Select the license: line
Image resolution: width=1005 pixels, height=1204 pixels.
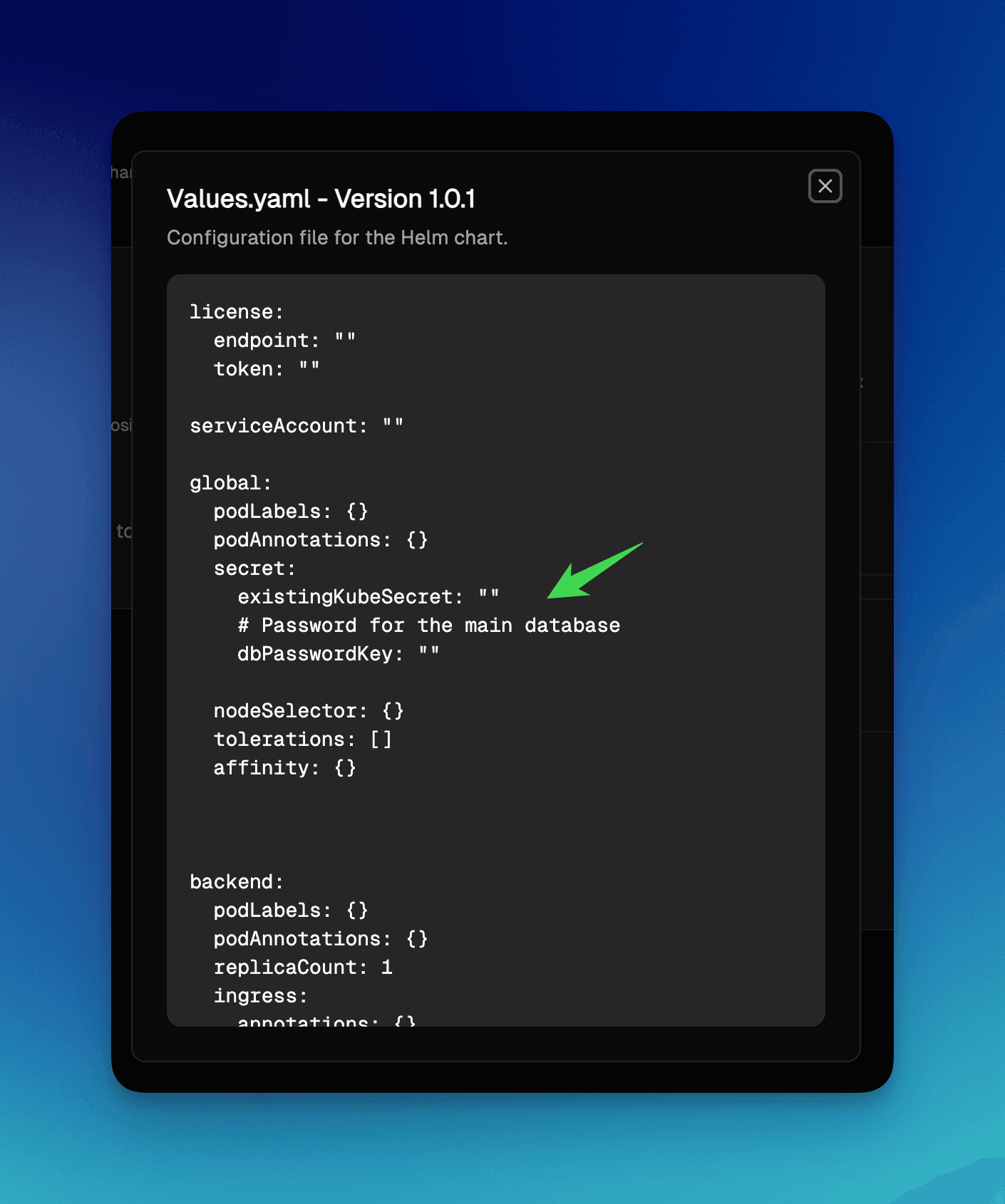coord(237,312)
